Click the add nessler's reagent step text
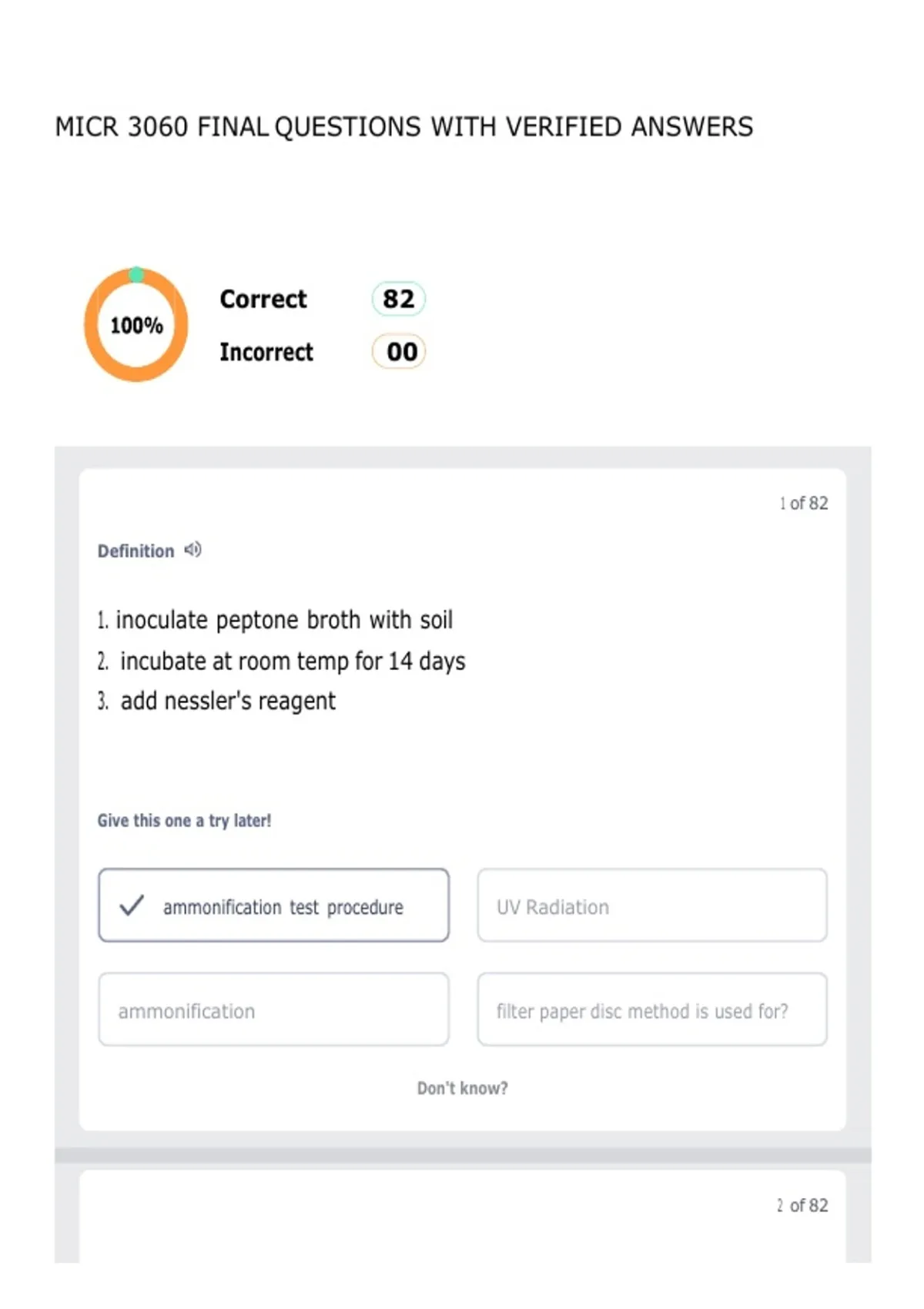This screenshot has height=1309, width=924. pyautogui.click(x=216, y=701)
